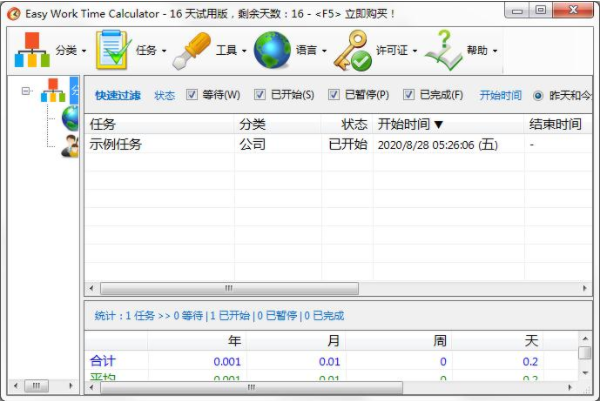
Task: Sort by the 分类 column header
Action: (278, 124)
